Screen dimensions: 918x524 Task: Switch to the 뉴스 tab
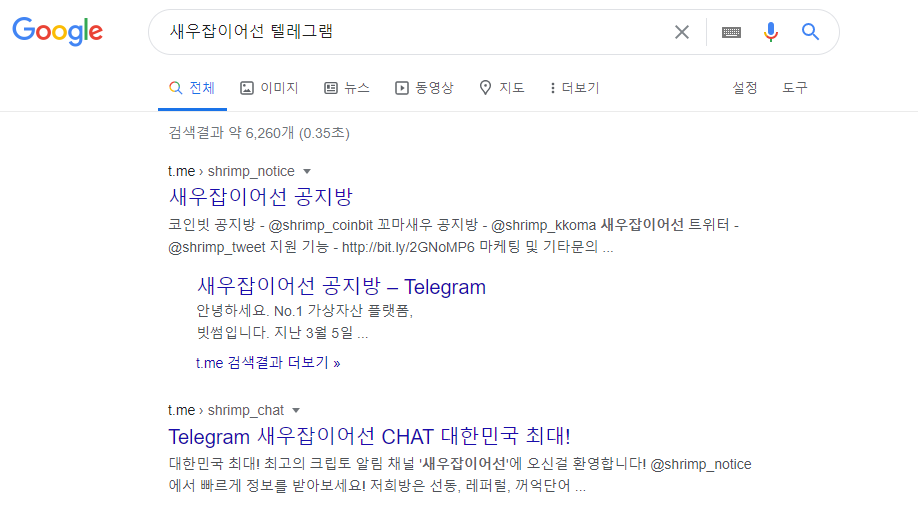click(x=347, y=88)
